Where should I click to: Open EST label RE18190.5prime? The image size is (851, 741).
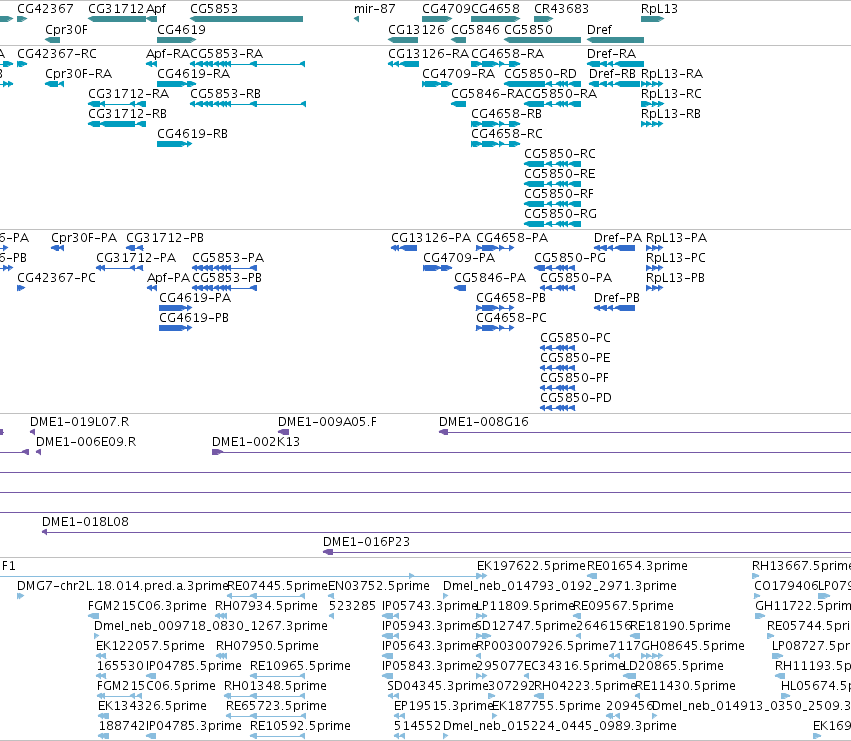click(681, 626)
